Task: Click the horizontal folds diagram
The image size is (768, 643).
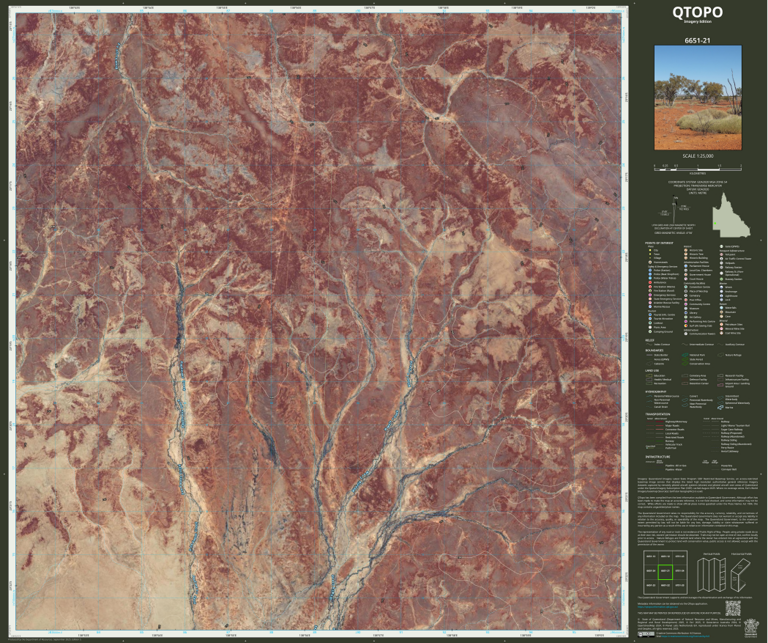Action: coord(741,573)
